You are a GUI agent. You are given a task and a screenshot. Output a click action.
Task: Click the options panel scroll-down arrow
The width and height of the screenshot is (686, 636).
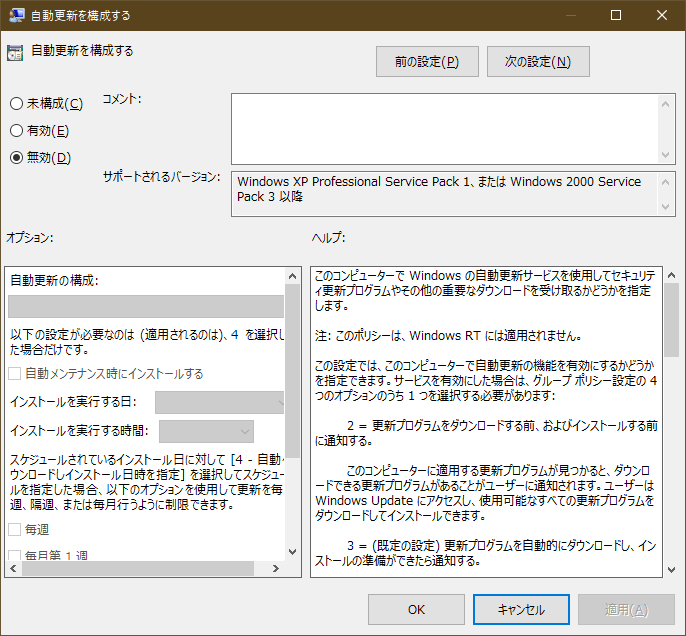[x=293, y=552]
